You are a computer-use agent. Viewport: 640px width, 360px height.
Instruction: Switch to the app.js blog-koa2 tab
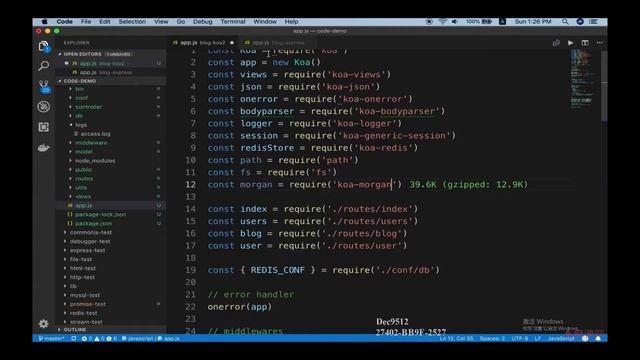point(203,43)
